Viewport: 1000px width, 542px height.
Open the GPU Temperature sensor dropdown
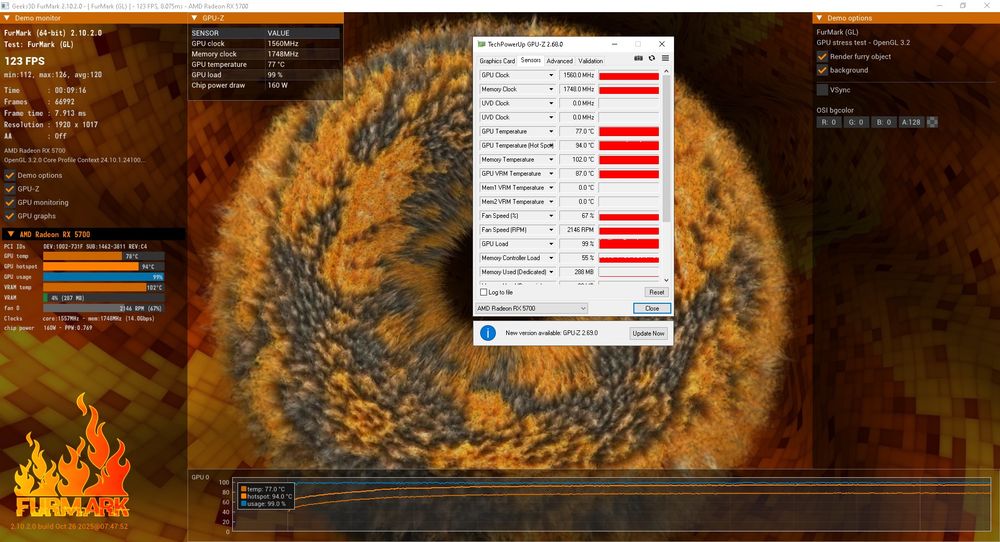(551, 131)
